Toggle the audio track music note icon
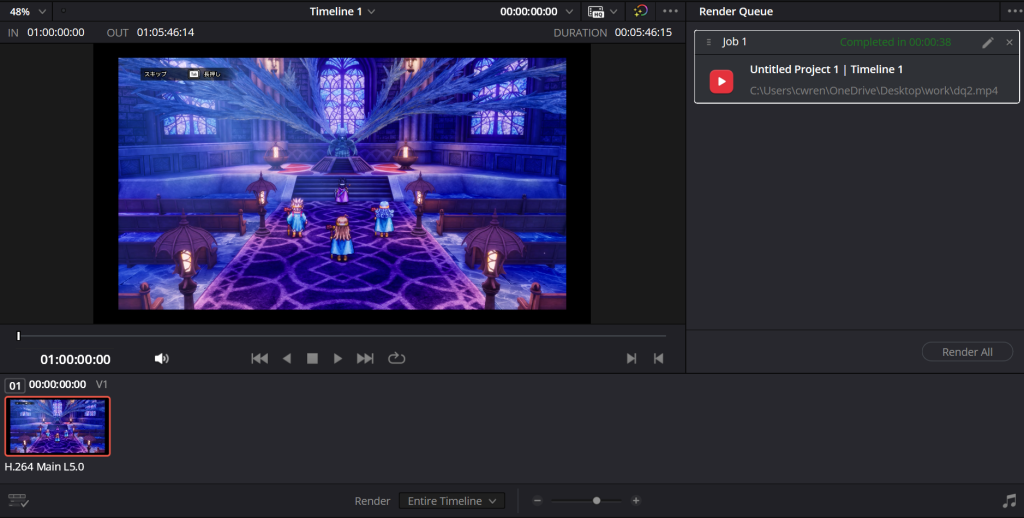 coord(1008,501)
